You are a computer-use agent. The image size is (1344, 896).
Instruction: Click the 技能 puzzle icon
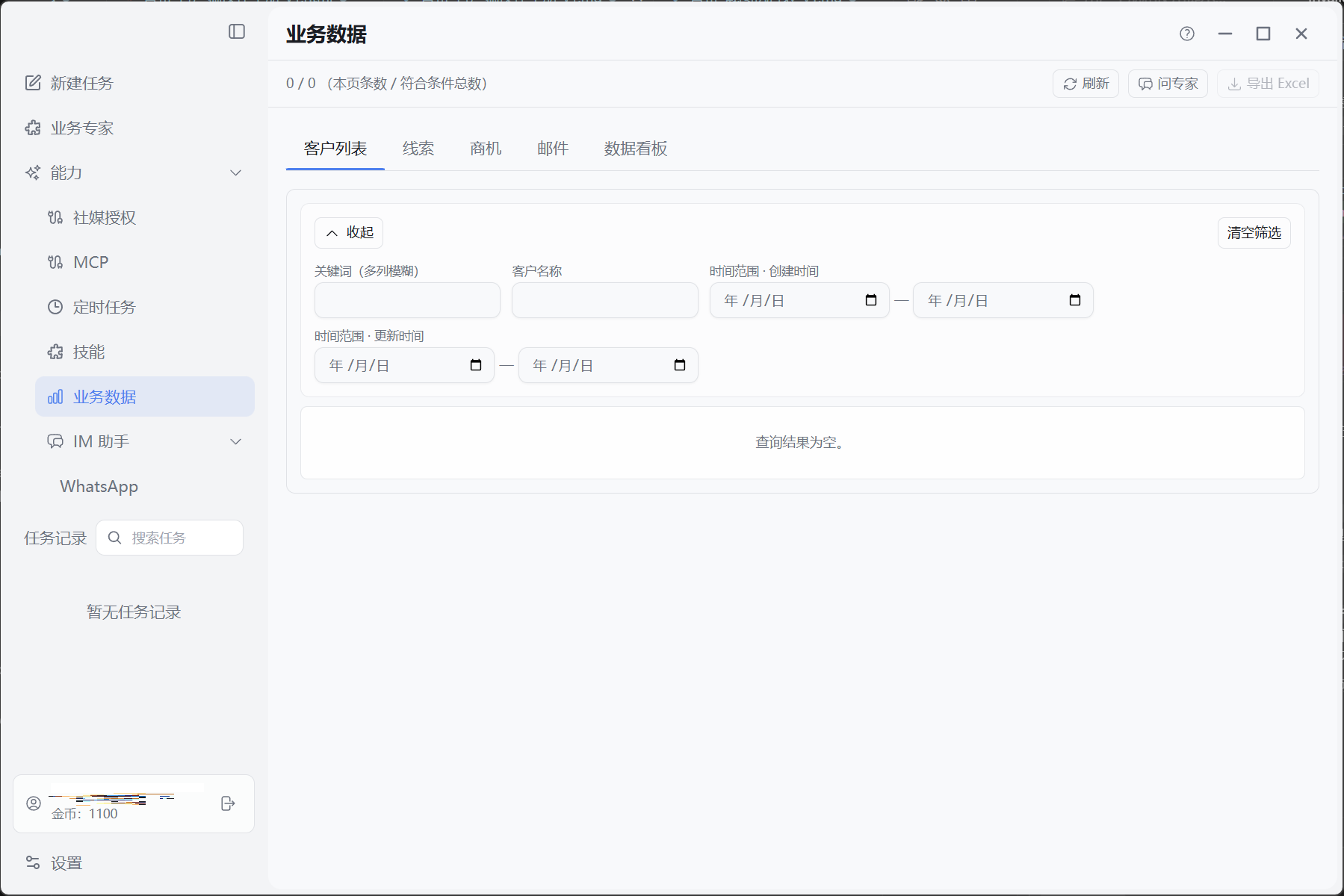tap(55, 352)
